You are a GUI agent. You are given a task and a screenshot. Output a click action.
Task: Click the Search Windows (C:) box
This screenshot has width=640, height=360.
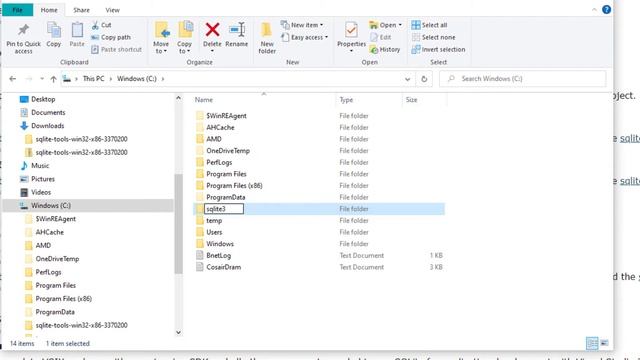[x=523, y=79]
